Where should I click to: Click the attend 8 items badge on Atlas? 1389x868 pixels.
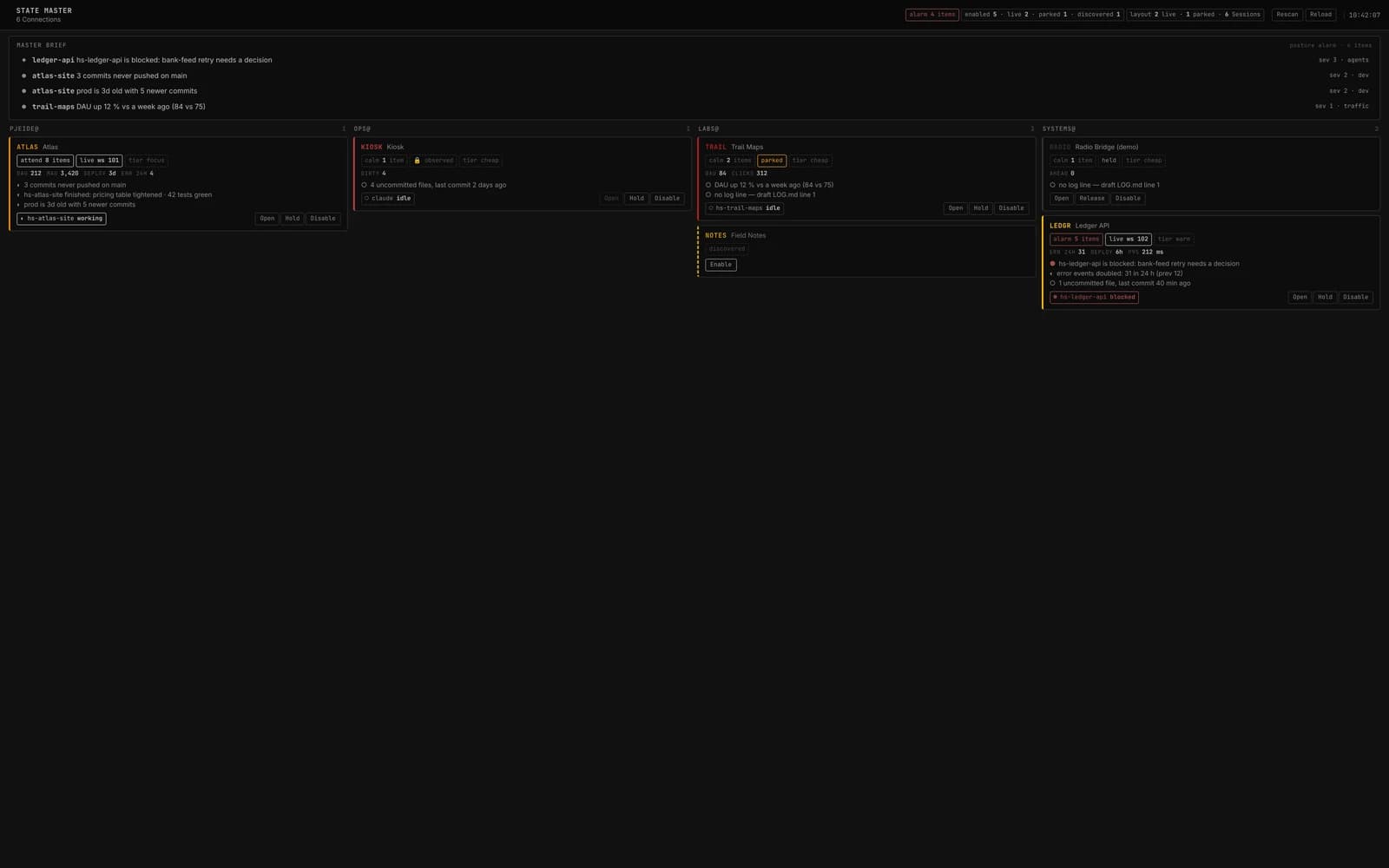pos(45,161)
